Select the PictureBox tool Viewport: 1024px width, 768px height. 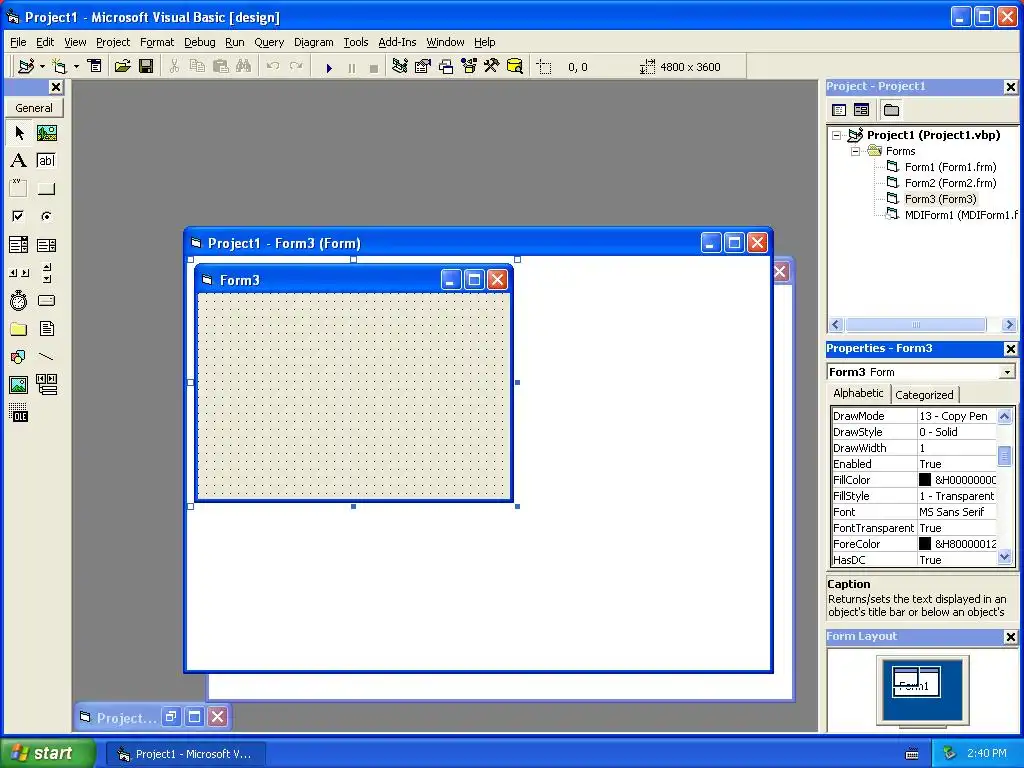[46, 133]
